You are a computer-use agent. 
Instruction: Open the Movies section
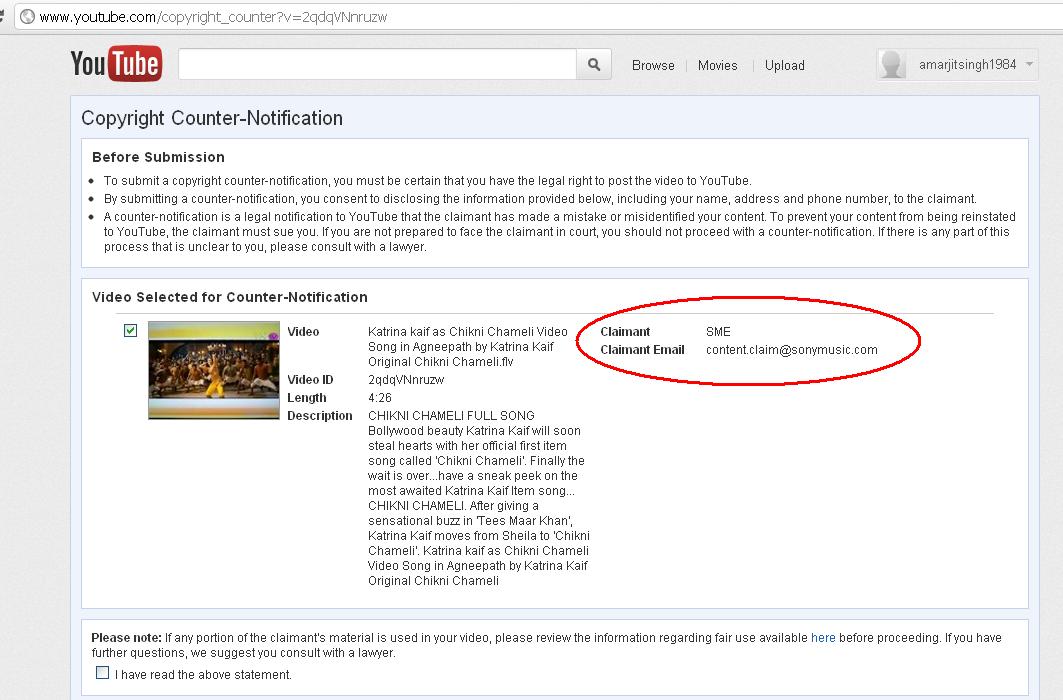pos(717,65)
